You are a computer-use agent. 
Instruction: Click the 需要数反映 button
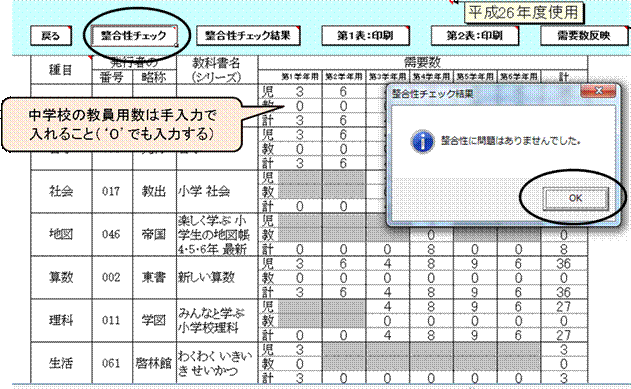coord(584,36)
